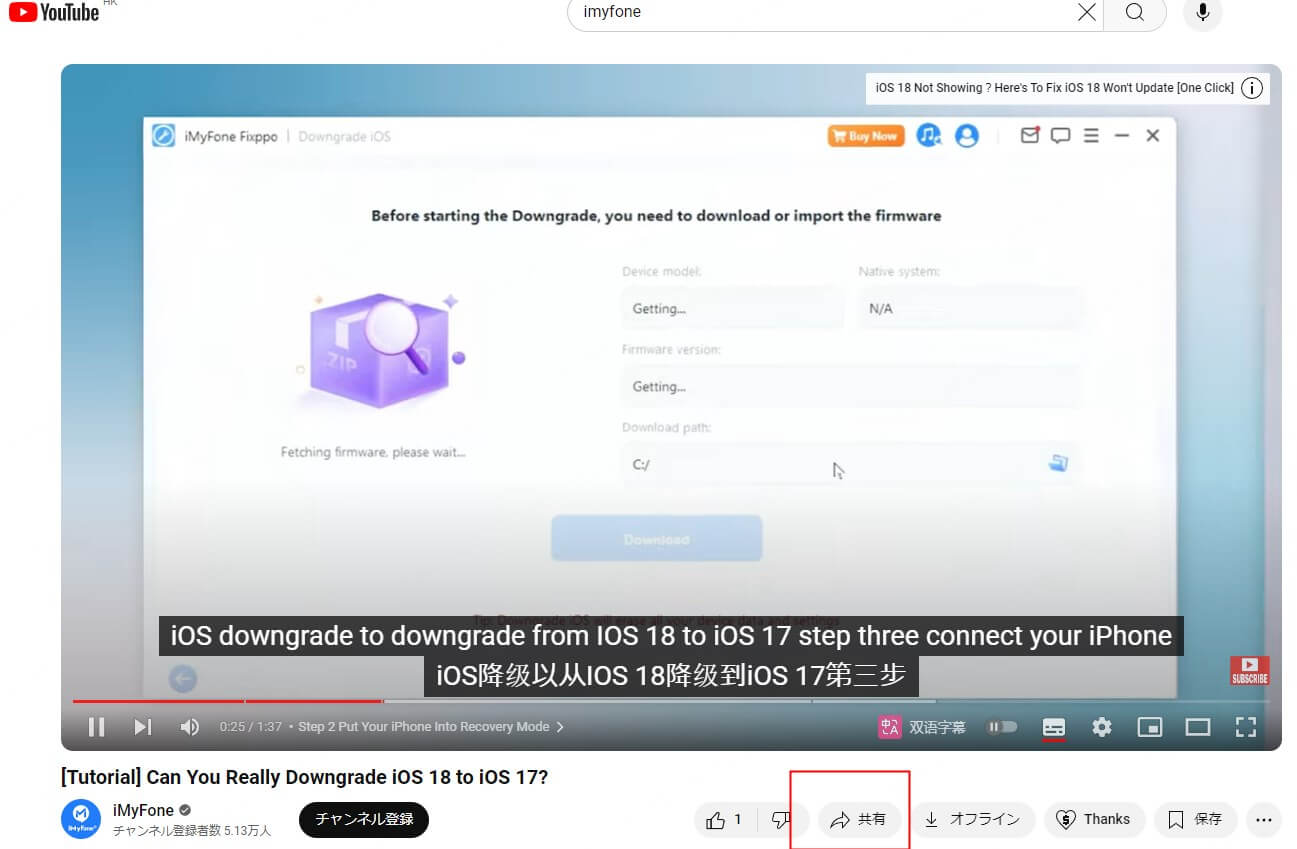
Task: Open the YouTube home logo
Action: 54,12
